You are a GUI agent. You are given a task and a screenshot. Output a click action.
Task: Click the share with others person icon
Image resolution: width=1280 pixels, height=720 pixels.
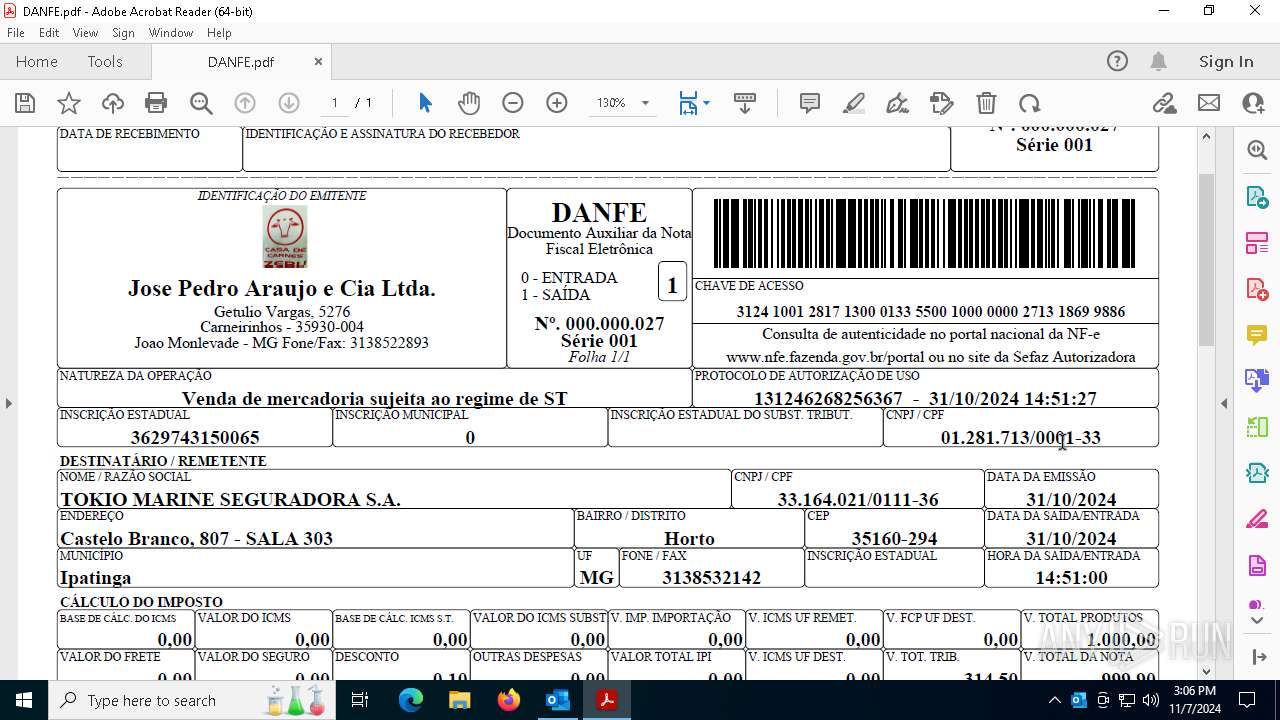click(x=1253, y=103)
